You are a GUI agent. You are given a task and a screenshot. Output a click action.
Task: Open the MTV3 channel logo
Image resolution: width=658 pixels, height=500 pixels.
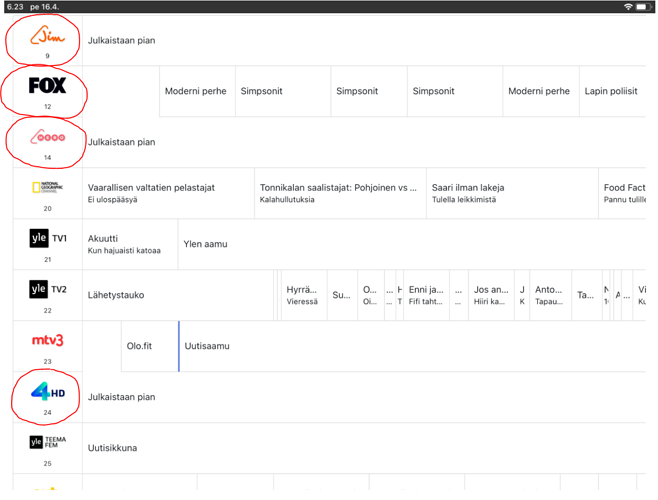(x=47, y=341)
